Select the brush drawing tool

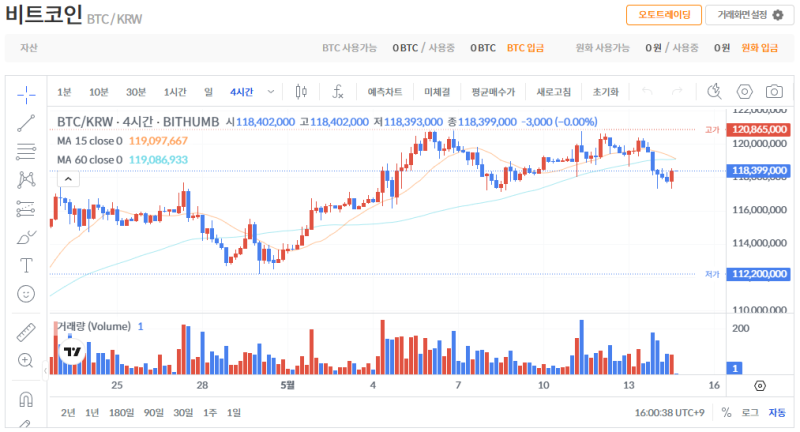(26, 237)
